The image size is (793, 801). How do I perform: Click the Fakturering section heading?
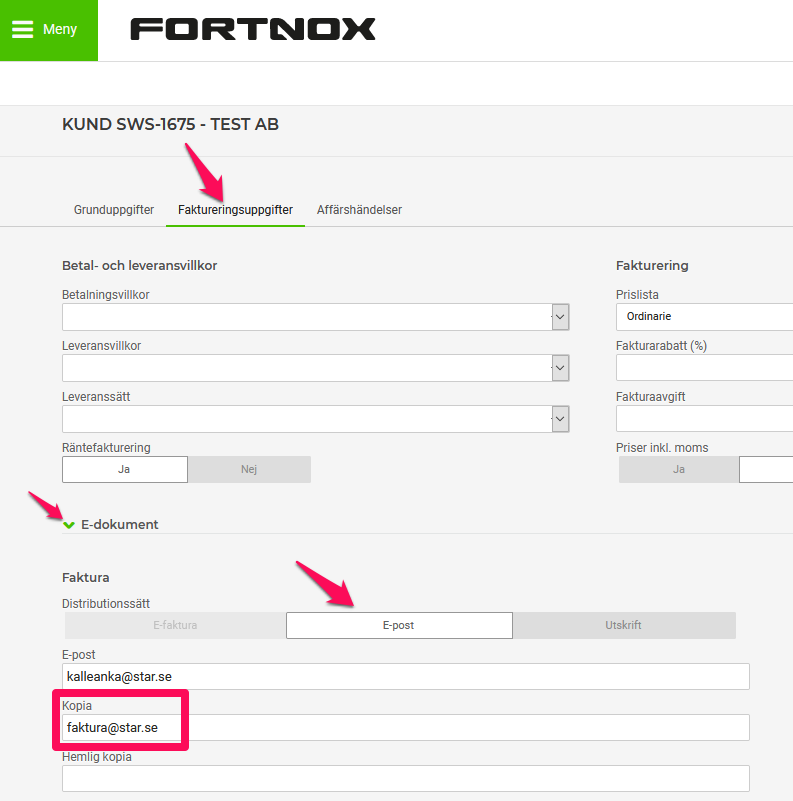[x=652, y=266]
